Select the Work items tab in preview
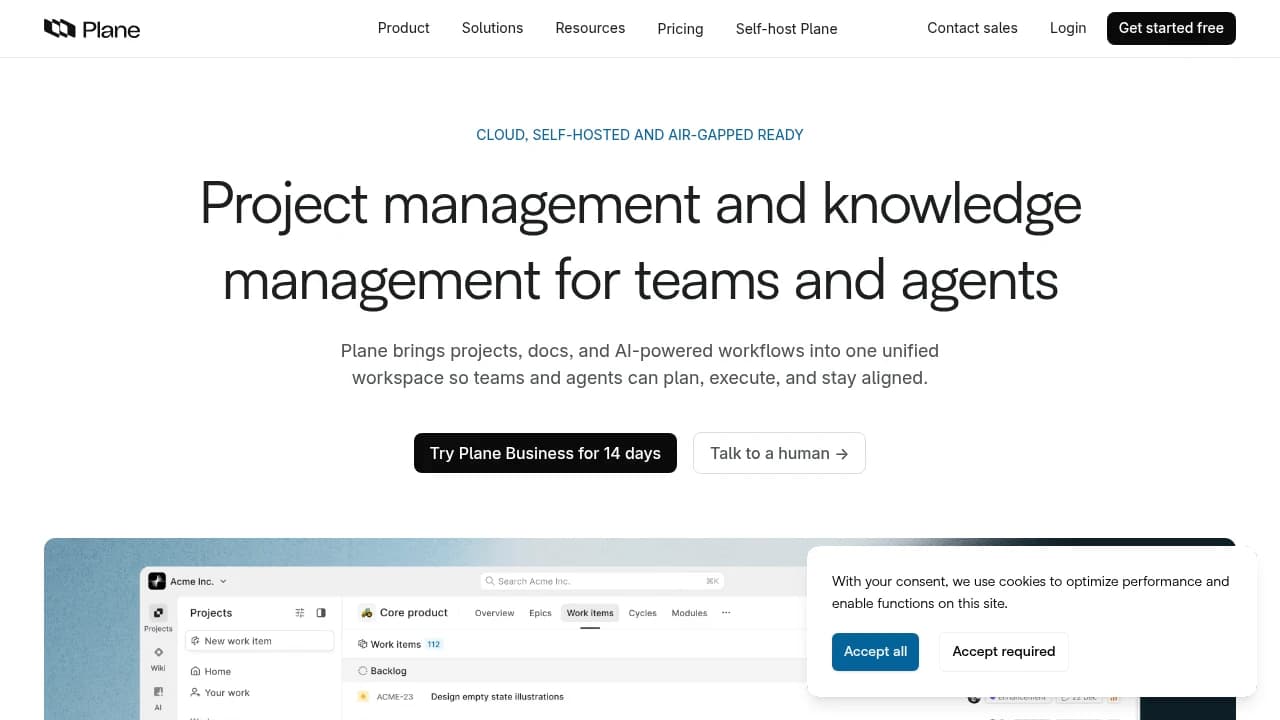This screenshot has height=720, width=1280. pyautogui.click(x=590, y=613)
